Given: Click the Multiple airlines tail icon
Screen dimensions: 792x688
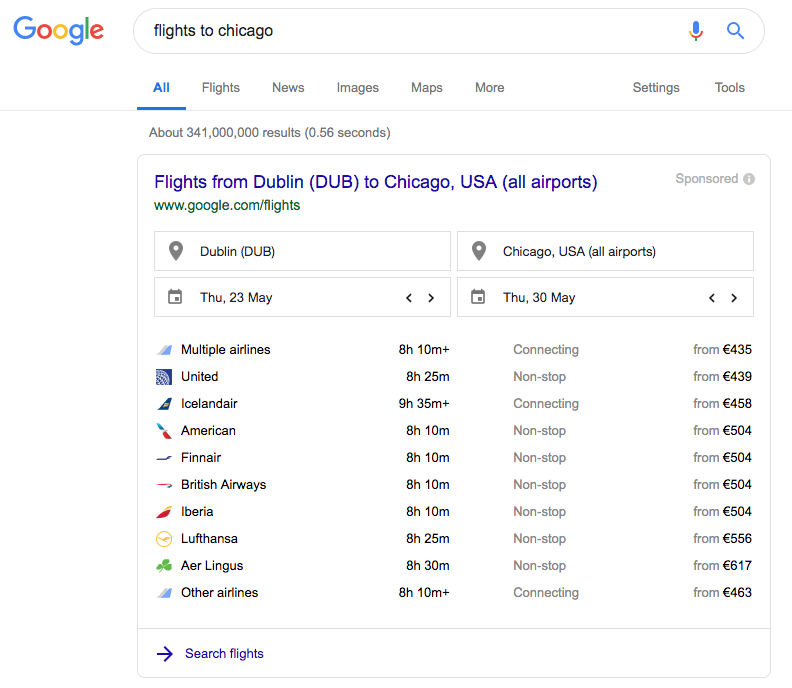Looking at the screenshot, I should click(x=164, y=350).
